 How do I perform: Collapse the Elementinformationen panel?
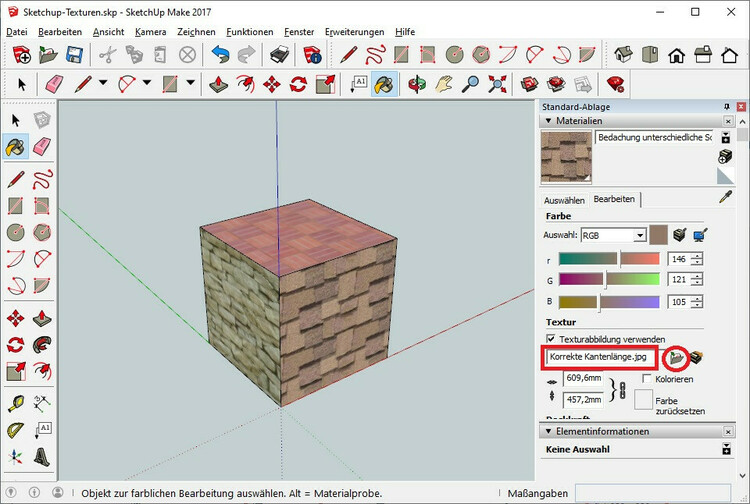click(x=548, y=431)
